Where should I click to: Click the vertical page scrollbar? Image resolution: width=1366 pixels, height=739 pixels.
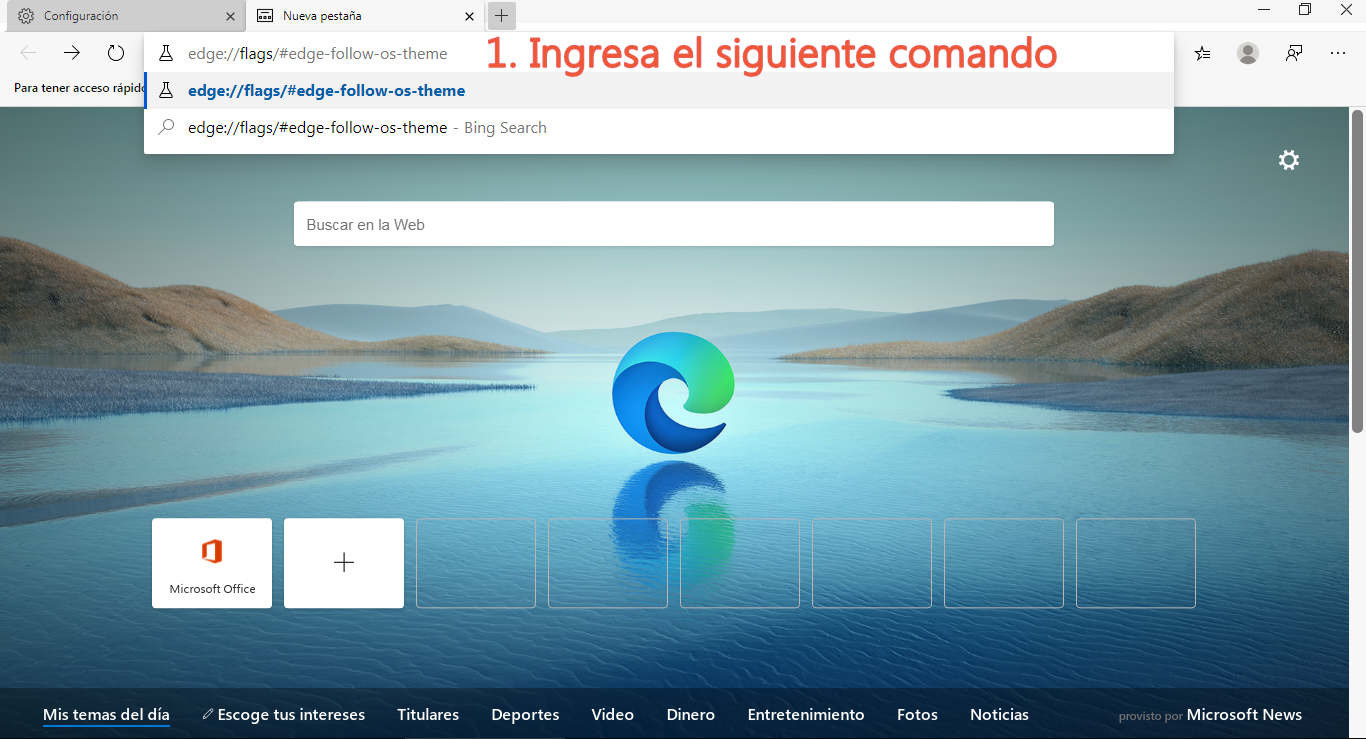coord(1357,270)
